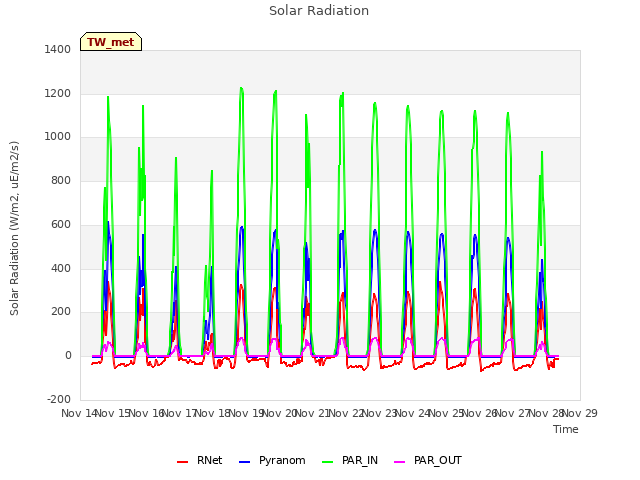The width and height of the screenshot is (640, 480).
Task: Toggle the RNet series in legend
Action: [x=200, y=460]
